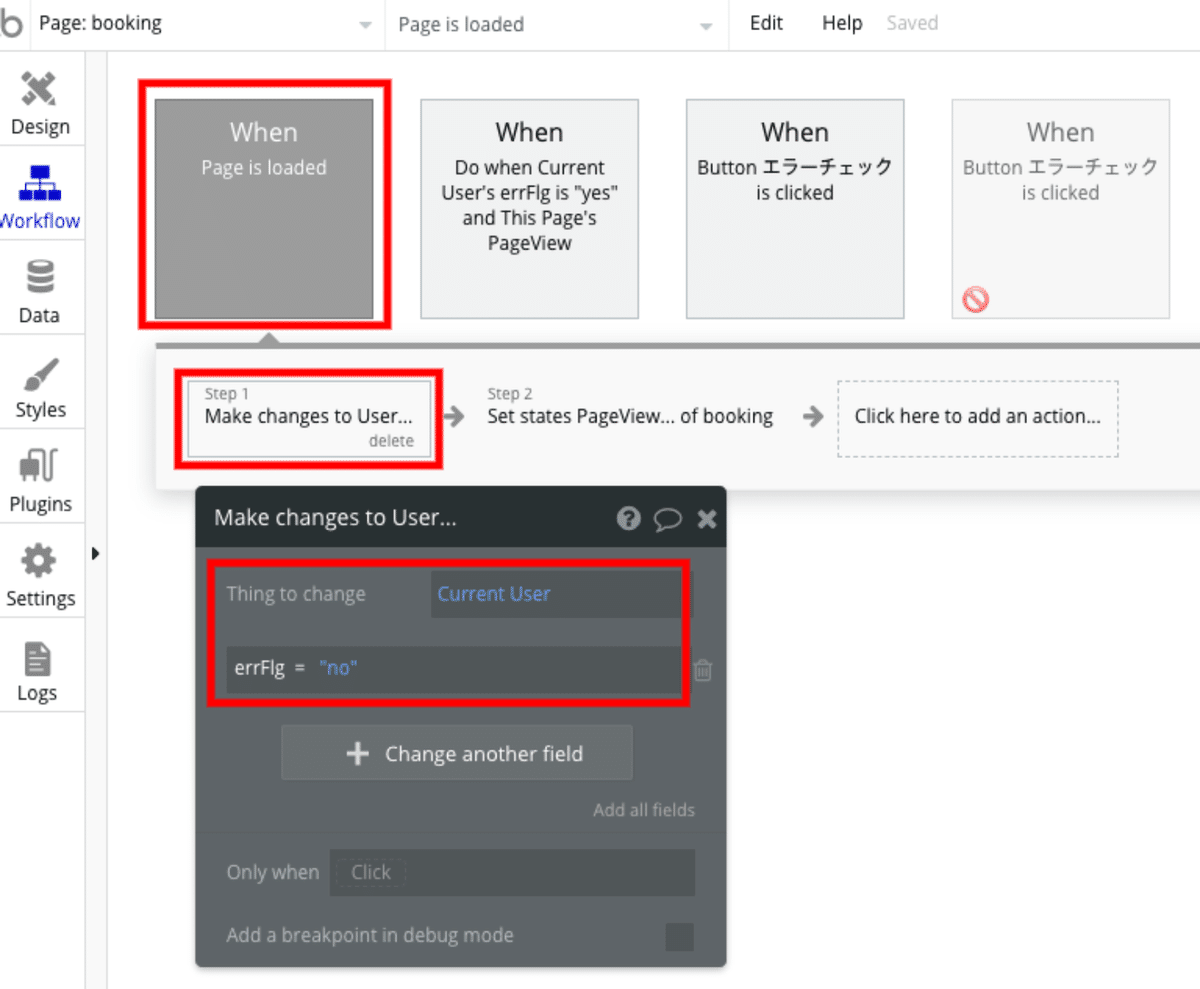Click the disabled-event red prohibition icon
1200x989 pixels.
(x=975, y=298)
